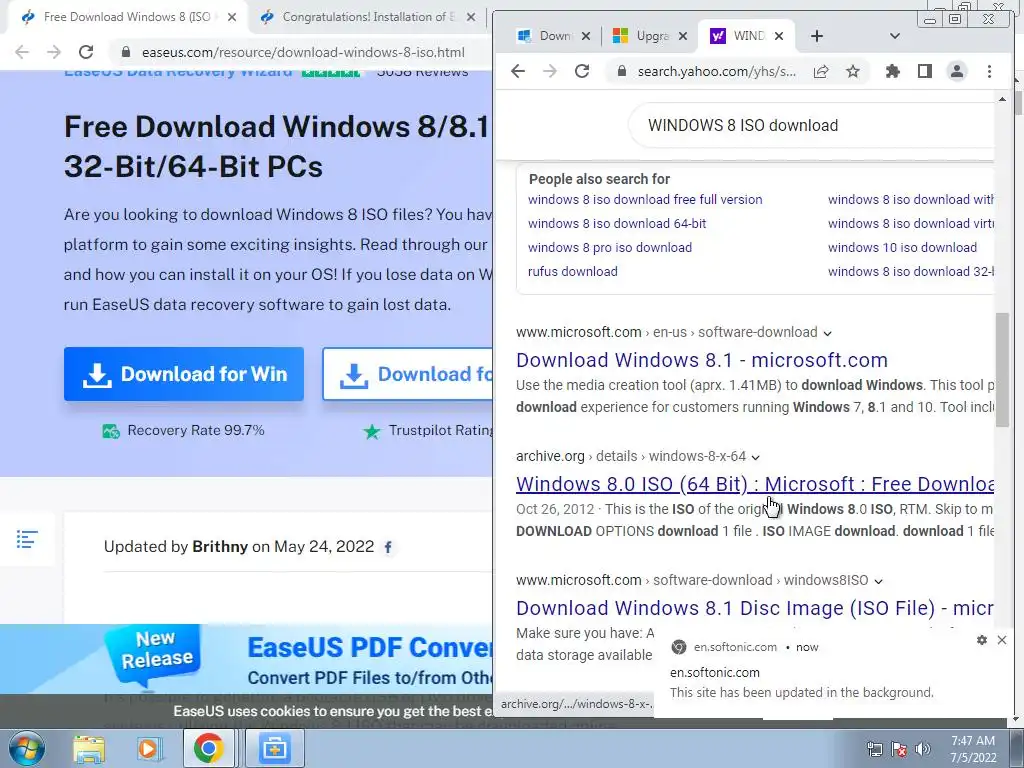
Task: Click the forward arrow in the EaseUS window
Action: coord(54,52)
